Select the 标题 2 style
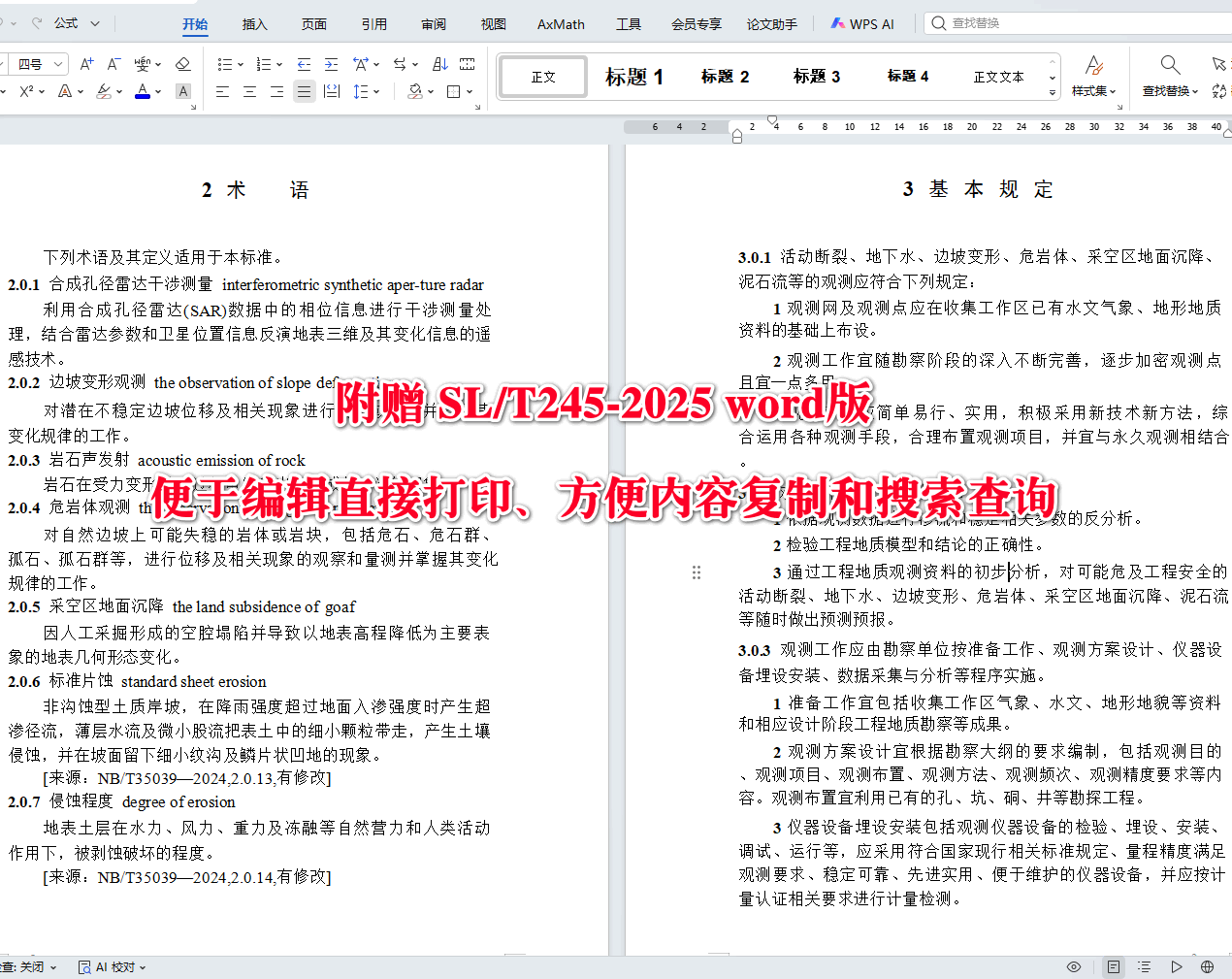 tap(725, 76)
